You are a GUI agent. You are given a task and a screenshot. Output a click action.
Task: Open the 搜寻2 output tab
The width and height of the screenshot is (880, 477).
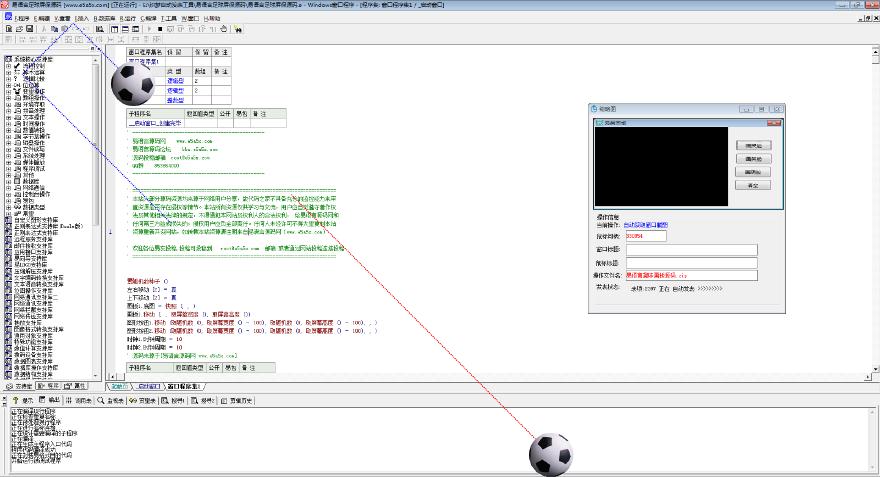pyautogui.click(x=203, y=400)
